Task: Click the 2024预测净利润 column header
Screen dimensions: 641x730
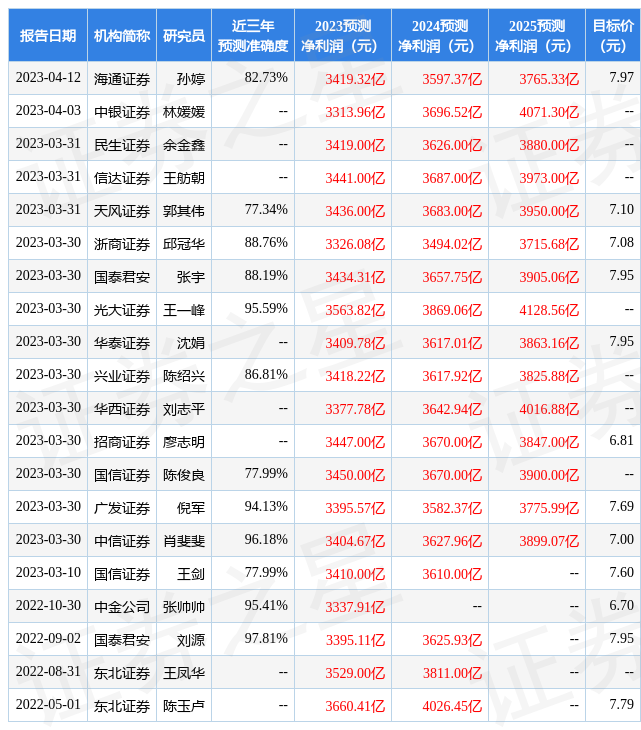Action: pyautogui.click(x=440, y=36)
